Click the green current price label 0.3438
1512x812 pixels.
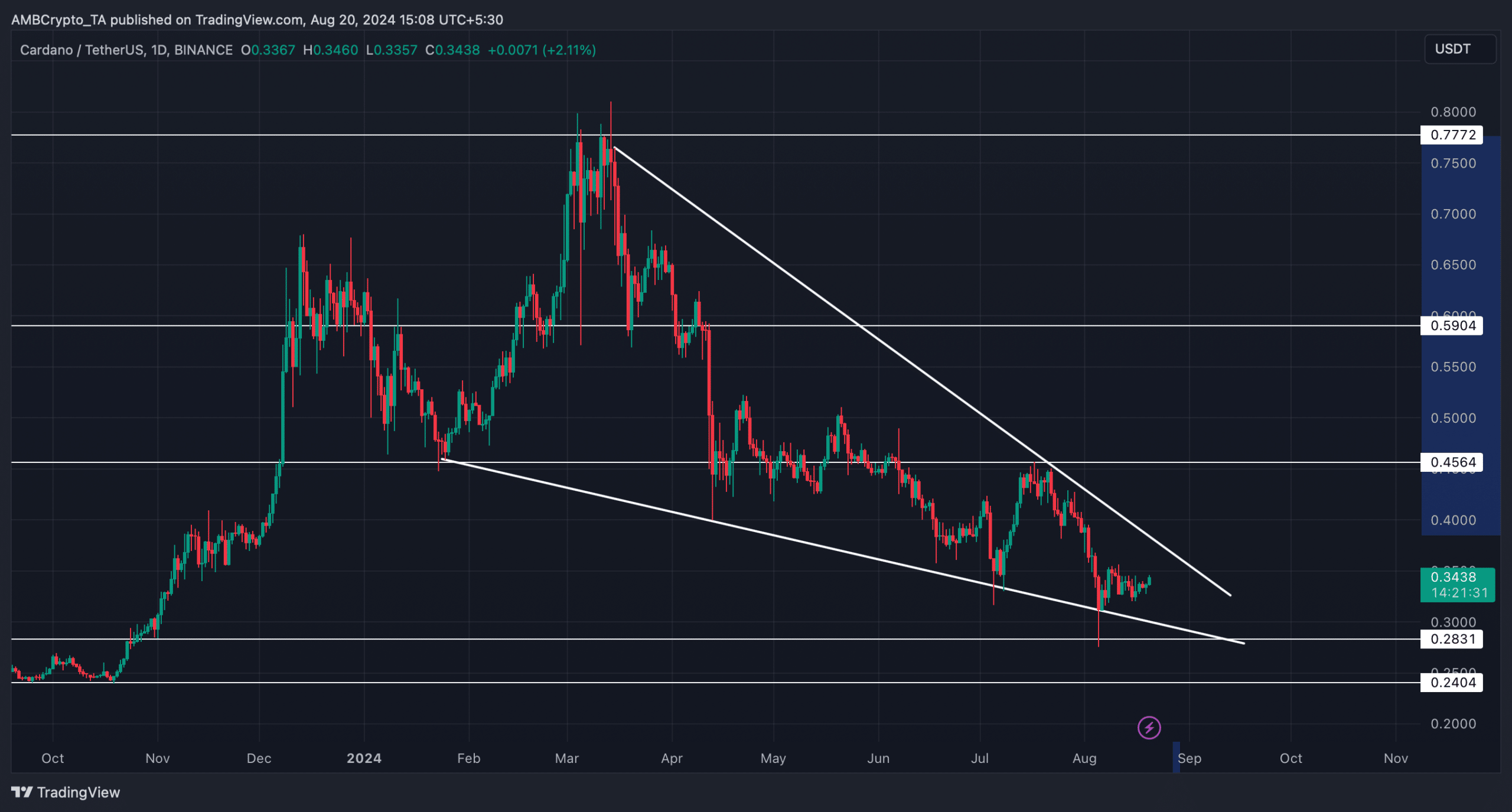click(x=1457, y=585)
